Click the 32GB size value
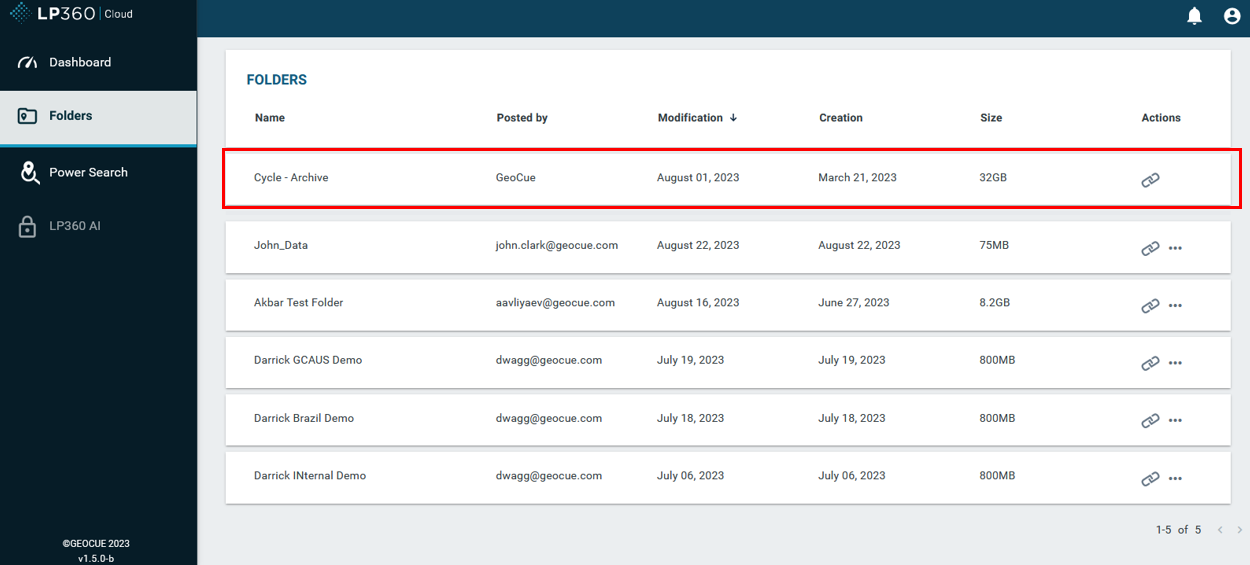 [993, 178]
